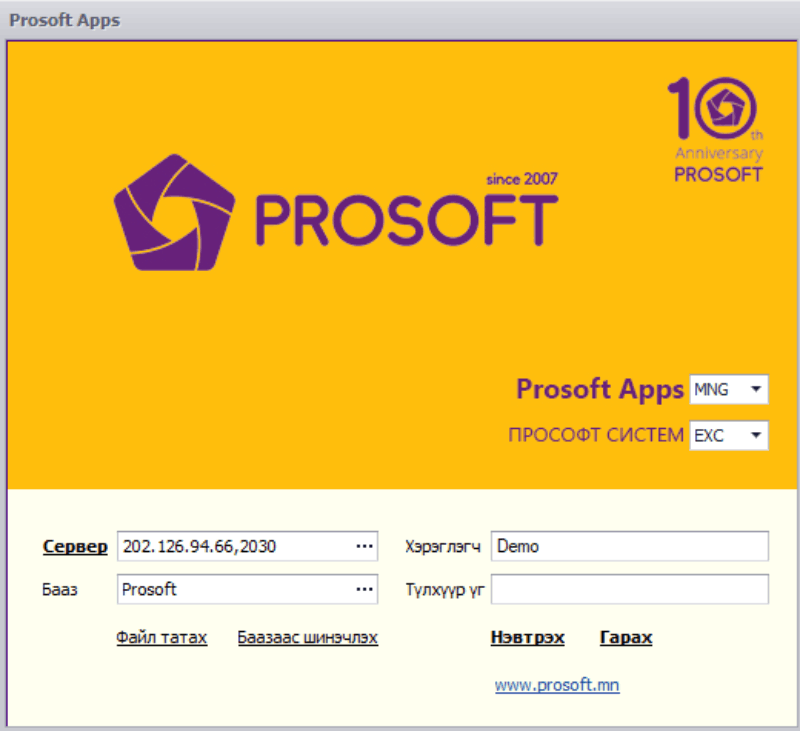Click the large PROSOFT wordmark text
Viewport: 800px width, 731px height.
click(405, 220)
